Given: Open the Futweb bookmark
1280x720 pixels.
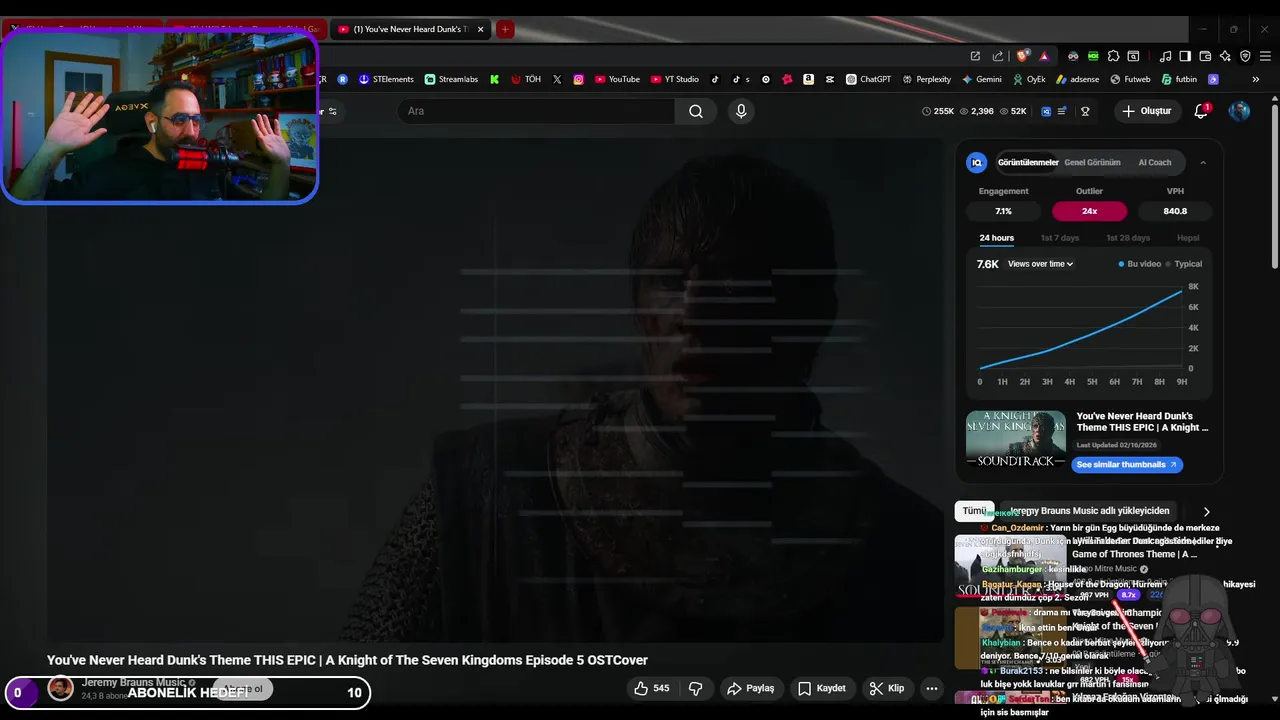Looking at the screenshot, I should (x=1130, y=79).
